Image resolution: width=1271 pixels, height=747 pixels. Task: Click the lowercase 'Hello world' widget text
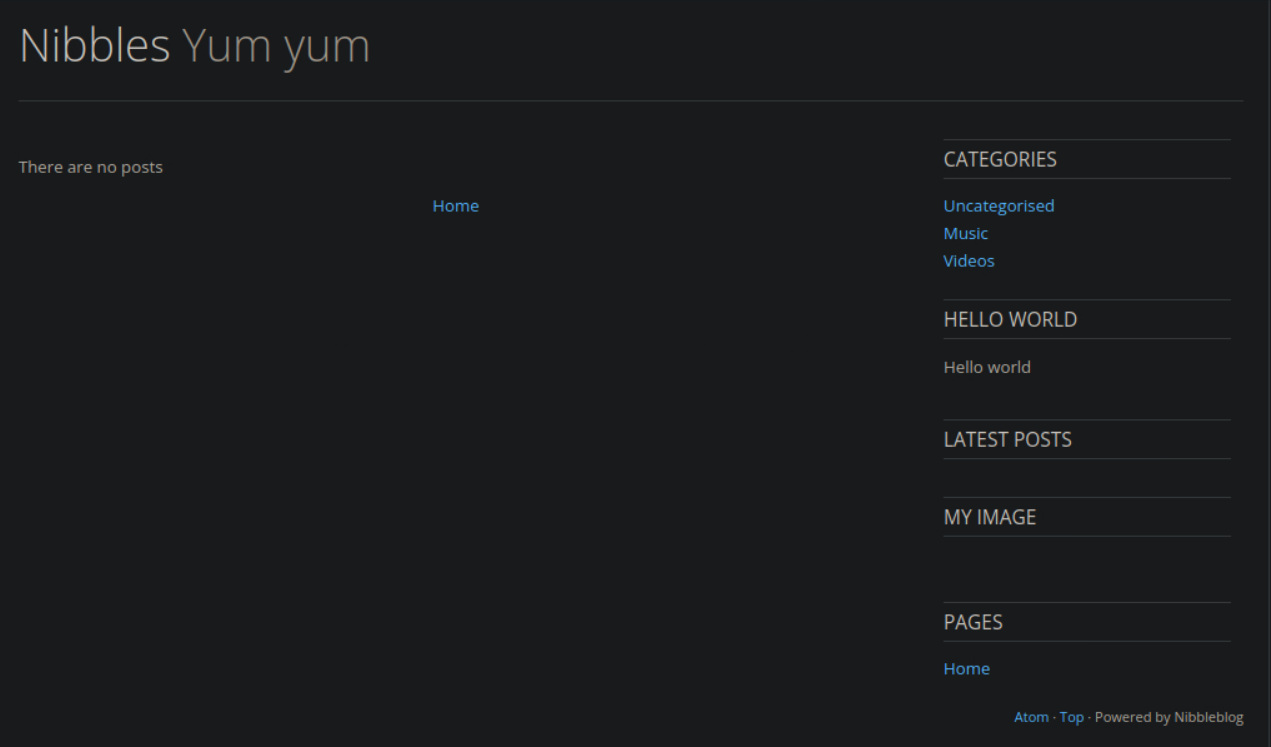(x=987, y=367)
